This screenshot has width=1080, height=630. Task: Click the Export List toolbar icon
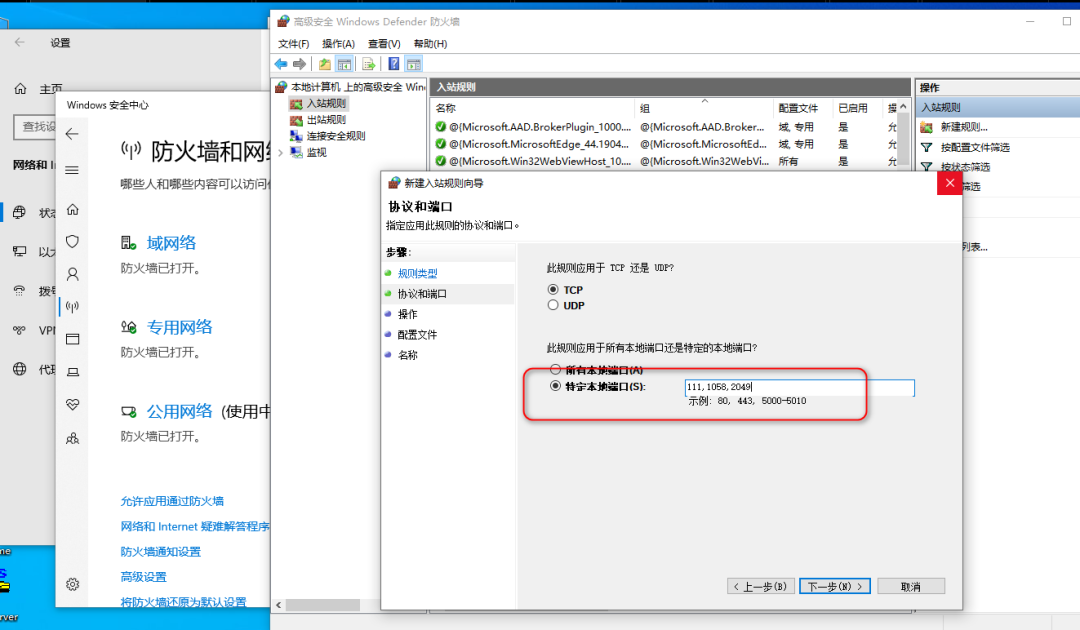click(x=368, y=64)
